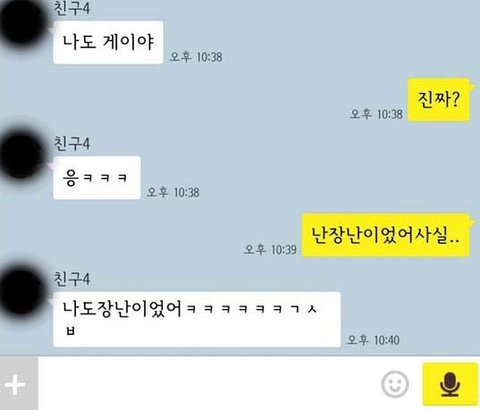Viewport: 480px width, 410px height.
Task: Click timestamp beside '나도 게이야' bubble
Action: [x=196, y=57]
